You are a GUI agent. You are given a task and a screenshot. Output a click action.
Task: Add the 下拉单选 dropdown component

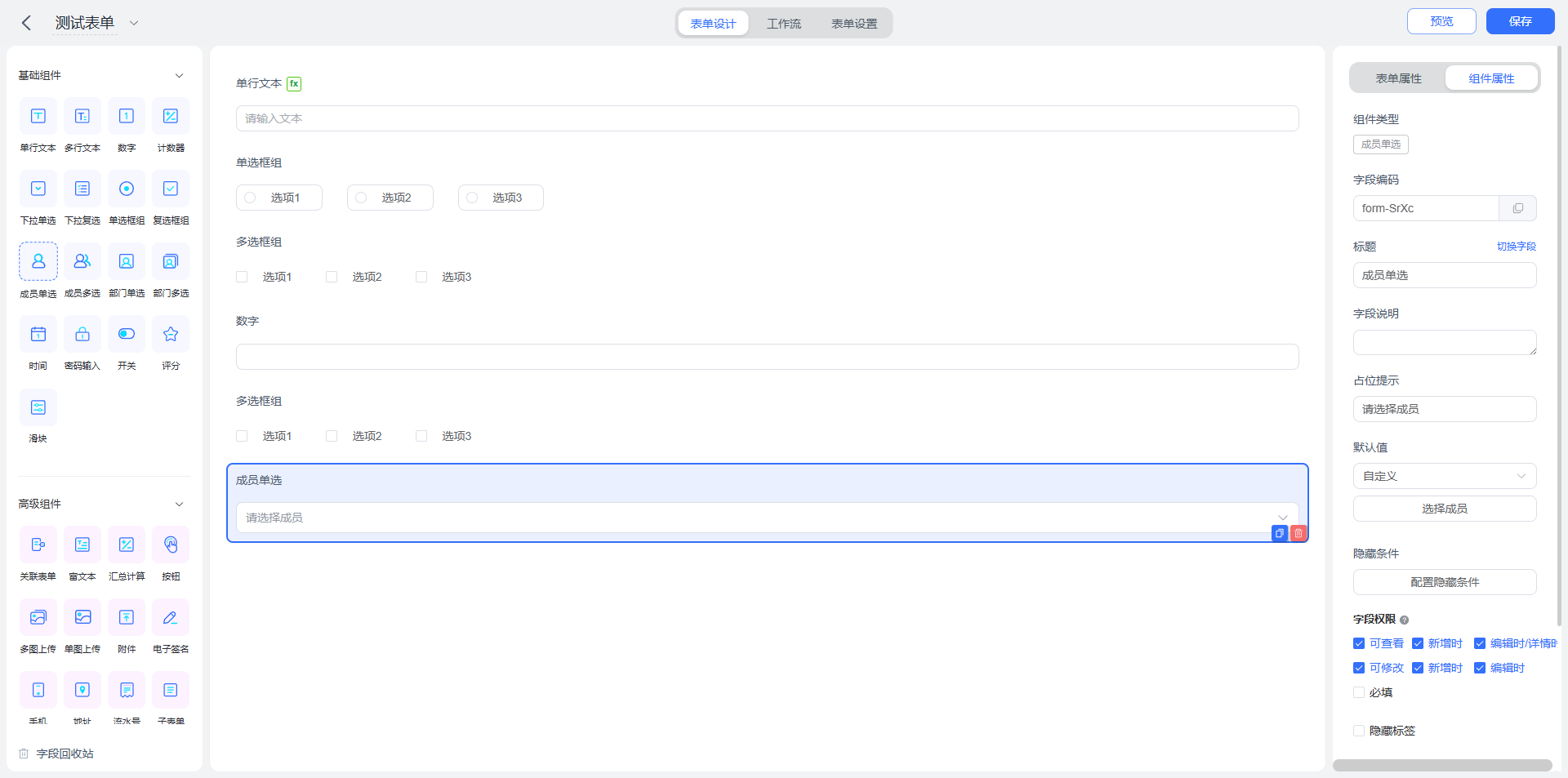click(x=38, y=189)
